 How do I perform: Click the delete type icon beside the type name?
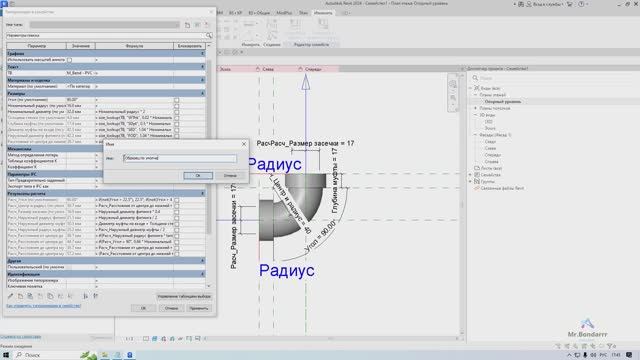207,25
